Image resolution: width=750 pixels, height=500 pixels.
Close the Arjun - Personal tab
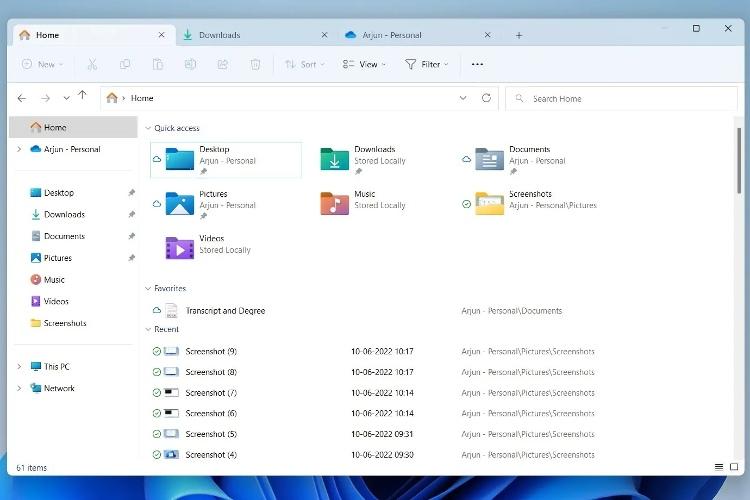[487, 35]
